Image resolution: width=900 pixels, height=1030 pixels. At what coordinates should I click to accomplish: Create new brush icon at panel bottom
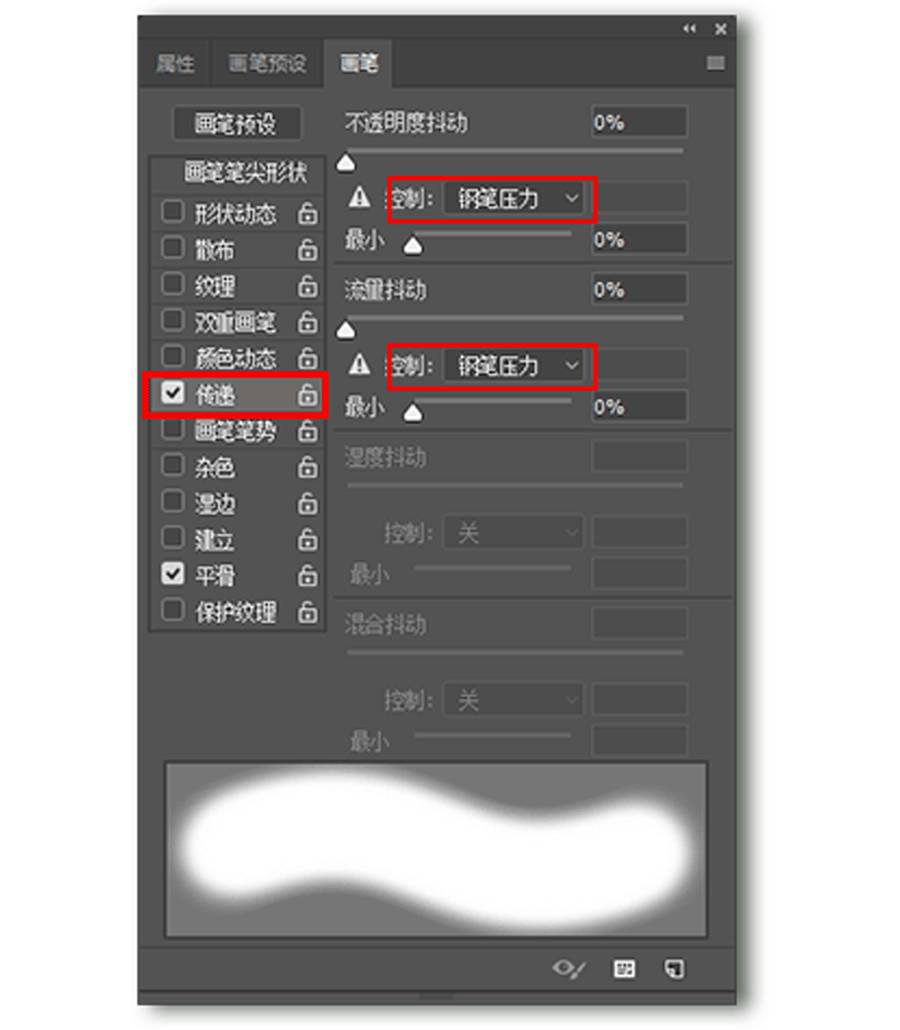[674, 969]
